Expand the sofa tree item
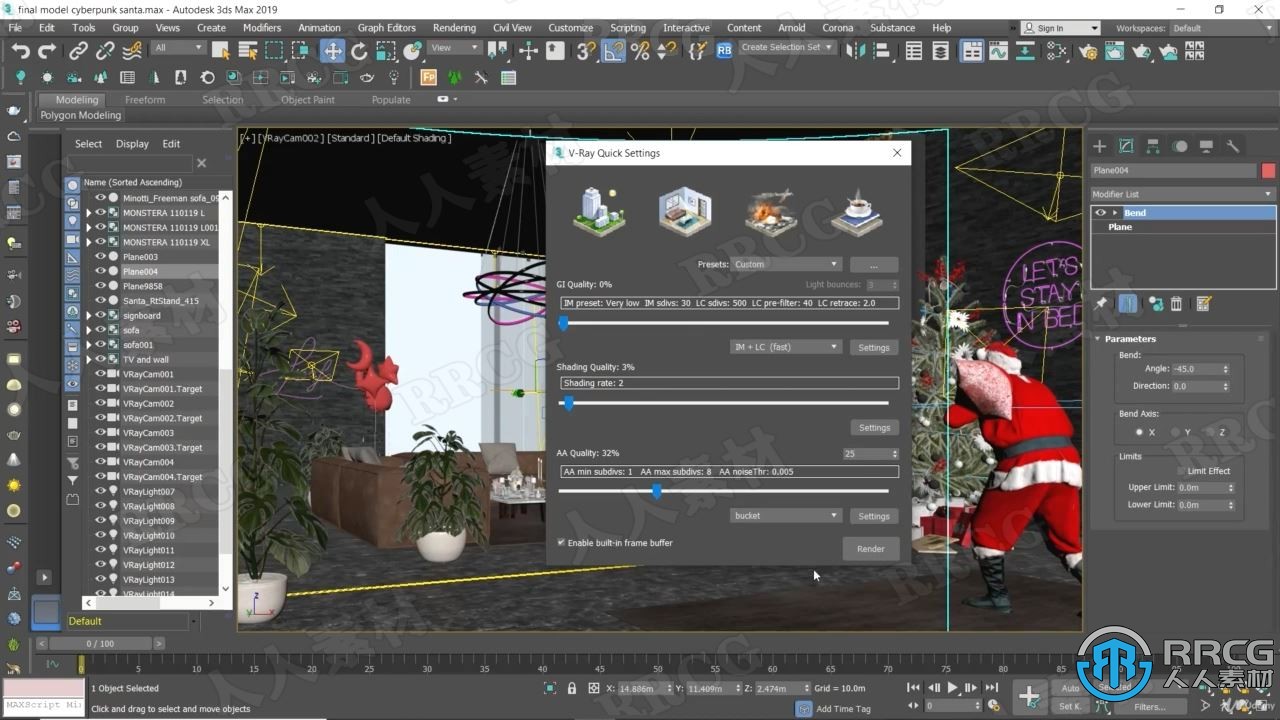The height and width of the screenshot is (720, 1280). point(88,330)
